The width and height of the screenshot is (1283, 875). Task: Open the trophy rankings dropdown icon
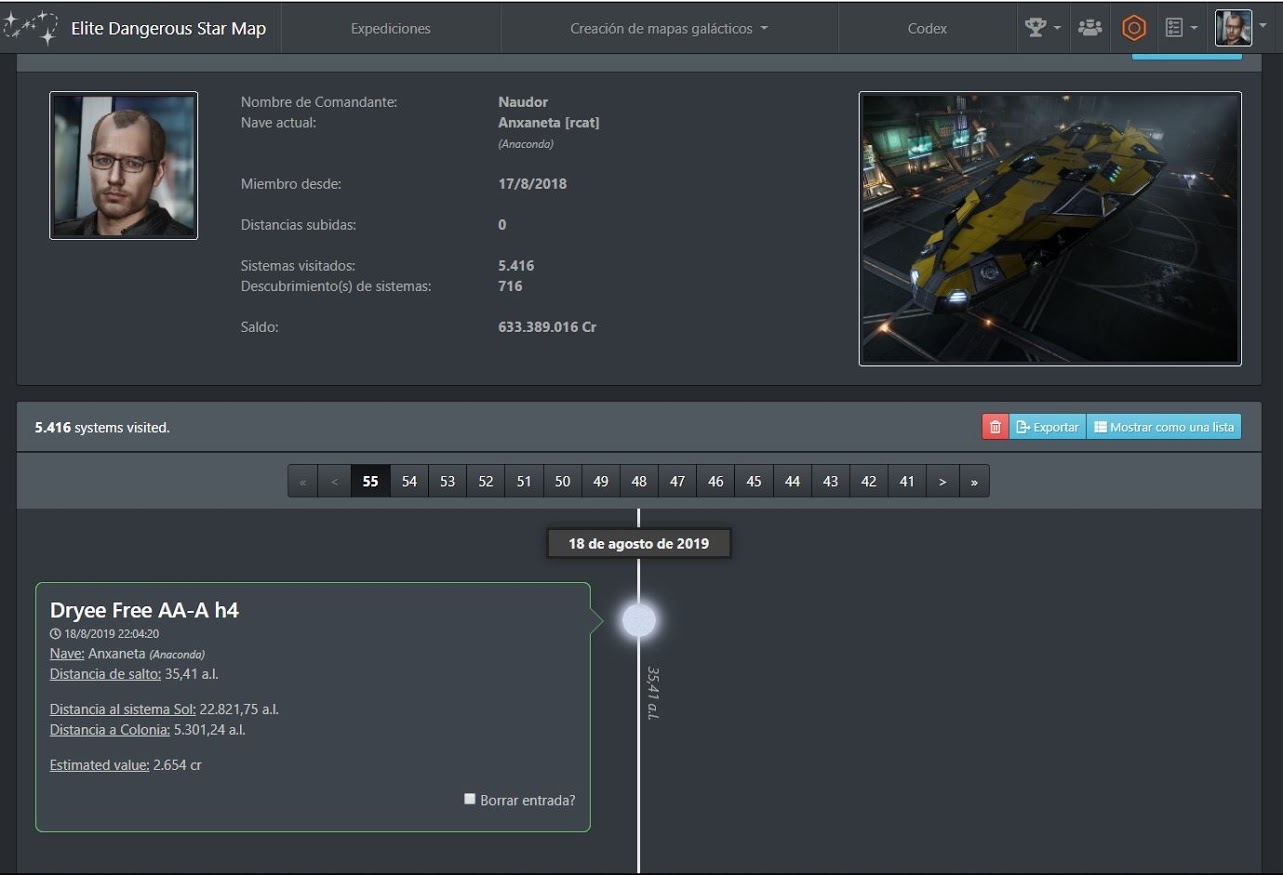click(x=1043, y=28)
